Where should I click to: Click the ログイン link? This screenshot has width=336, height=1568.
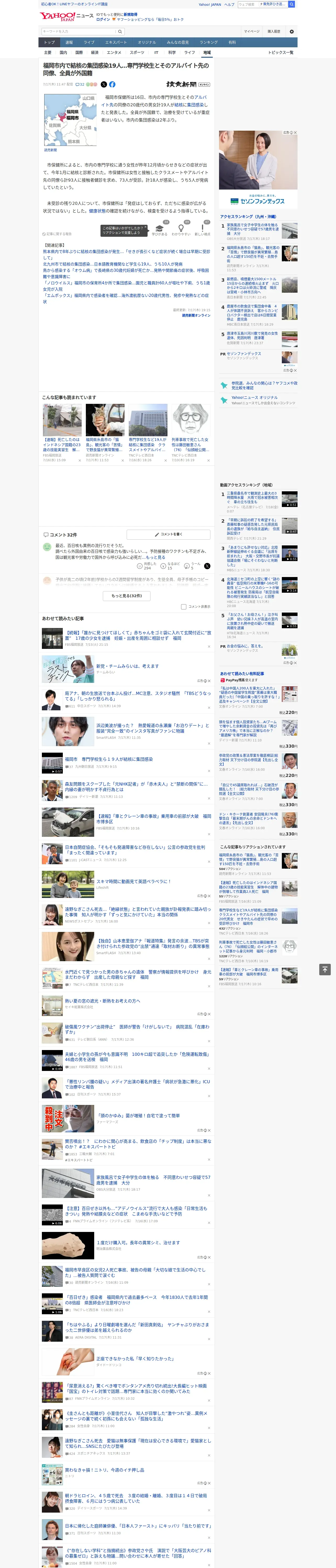pyautogui.click(x=103, y=20)
